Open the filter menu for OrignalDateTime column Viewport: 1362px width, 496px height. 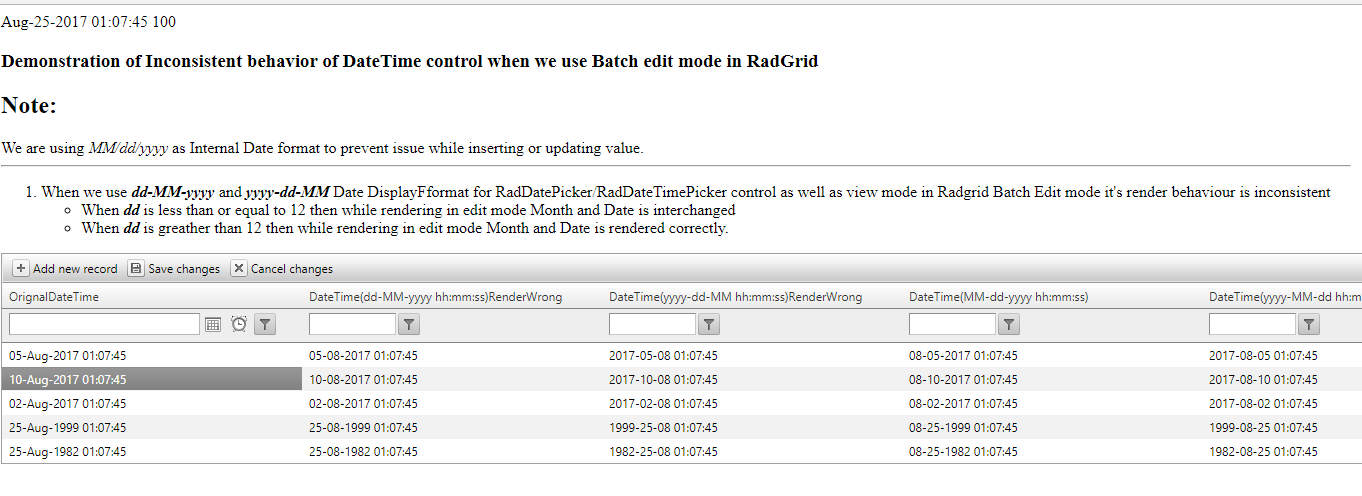coord(264,324)
